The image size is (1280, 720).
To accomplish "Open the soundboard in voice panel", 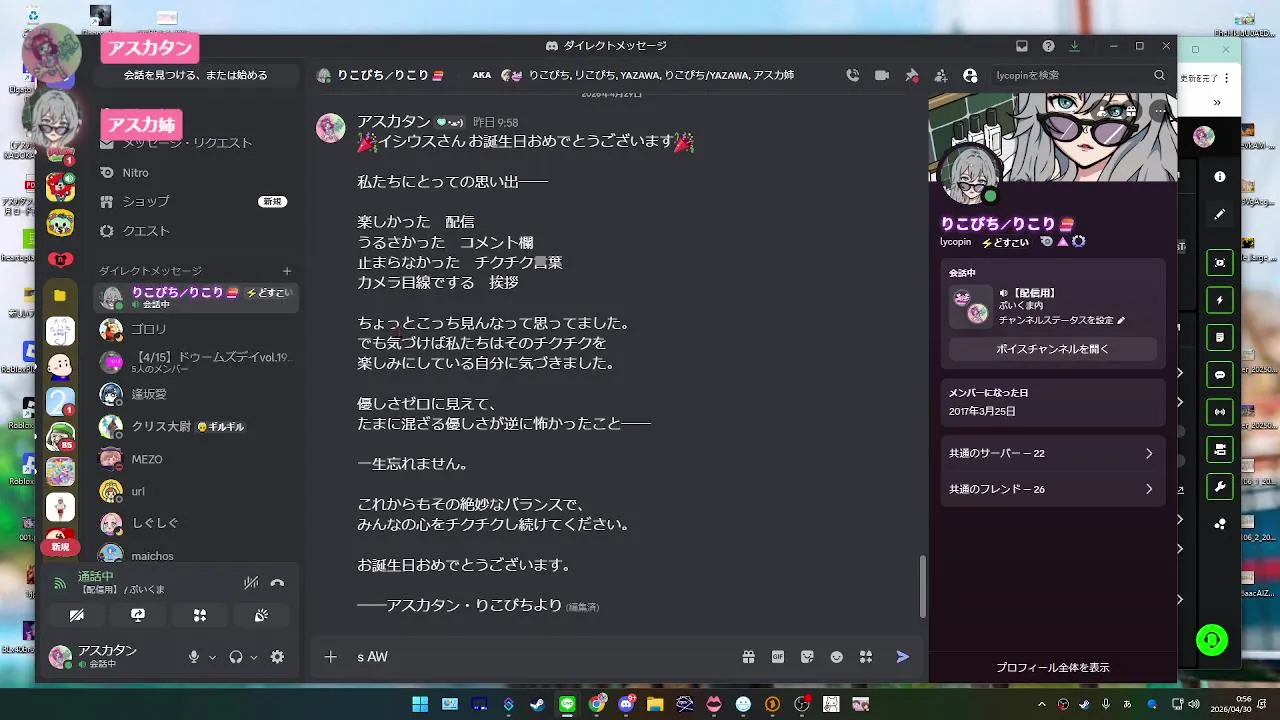I will 261,616.
